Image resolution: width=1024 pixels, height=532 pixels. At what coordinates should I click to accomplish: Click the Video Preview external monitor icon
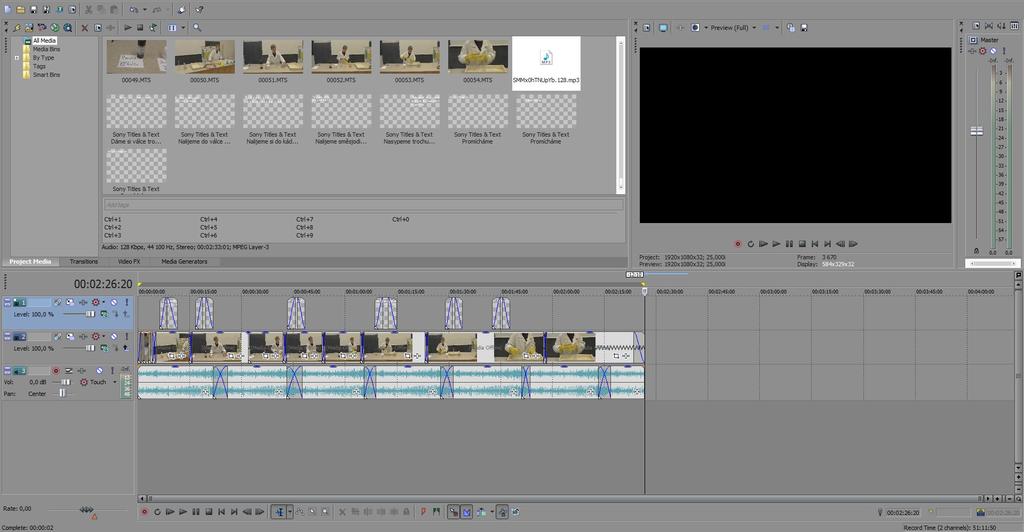(x=663, y=28)
